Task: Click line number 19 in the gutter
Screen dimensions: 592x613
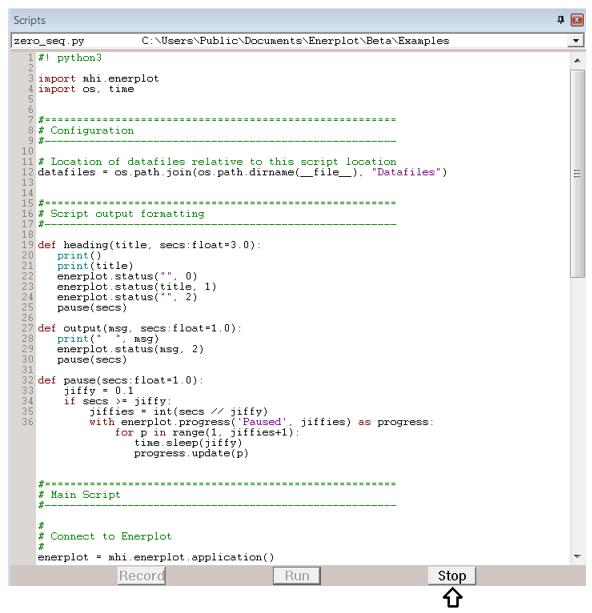Action: point(27,245)
